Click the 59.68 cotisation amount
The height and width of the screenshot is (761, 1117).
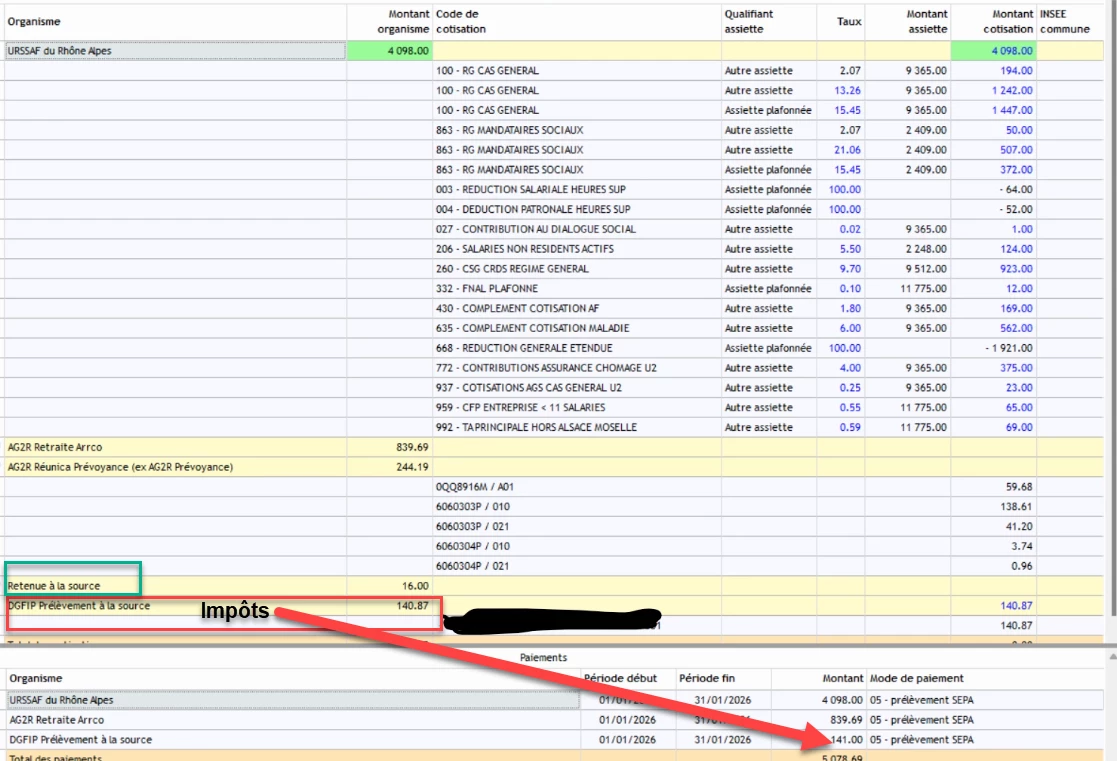(x=1019, y=487)
